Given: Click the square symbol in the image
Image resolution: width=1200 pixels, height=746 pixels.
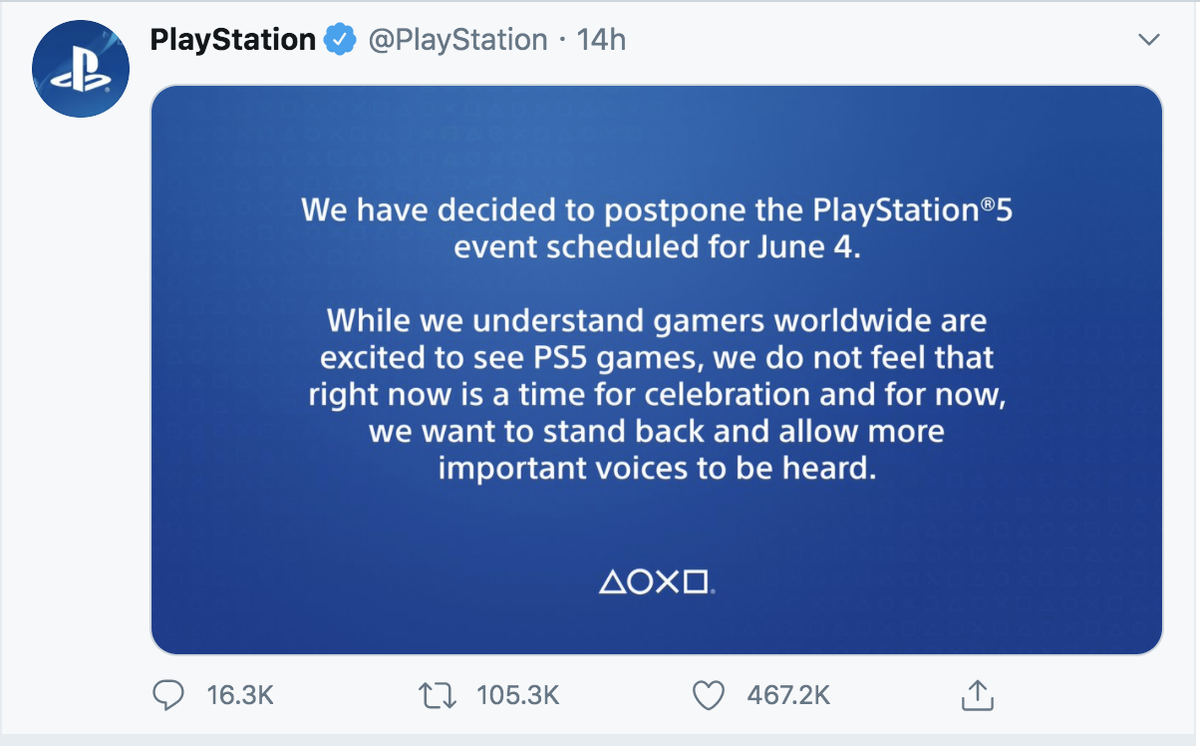Looking at the screenshot, I should point(696,582).
